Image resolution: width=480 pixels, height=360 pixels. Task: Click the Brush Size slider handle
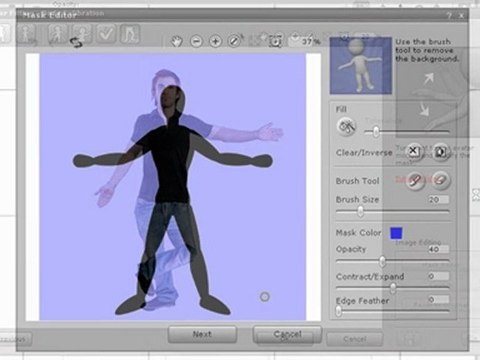tap(360, 211)
